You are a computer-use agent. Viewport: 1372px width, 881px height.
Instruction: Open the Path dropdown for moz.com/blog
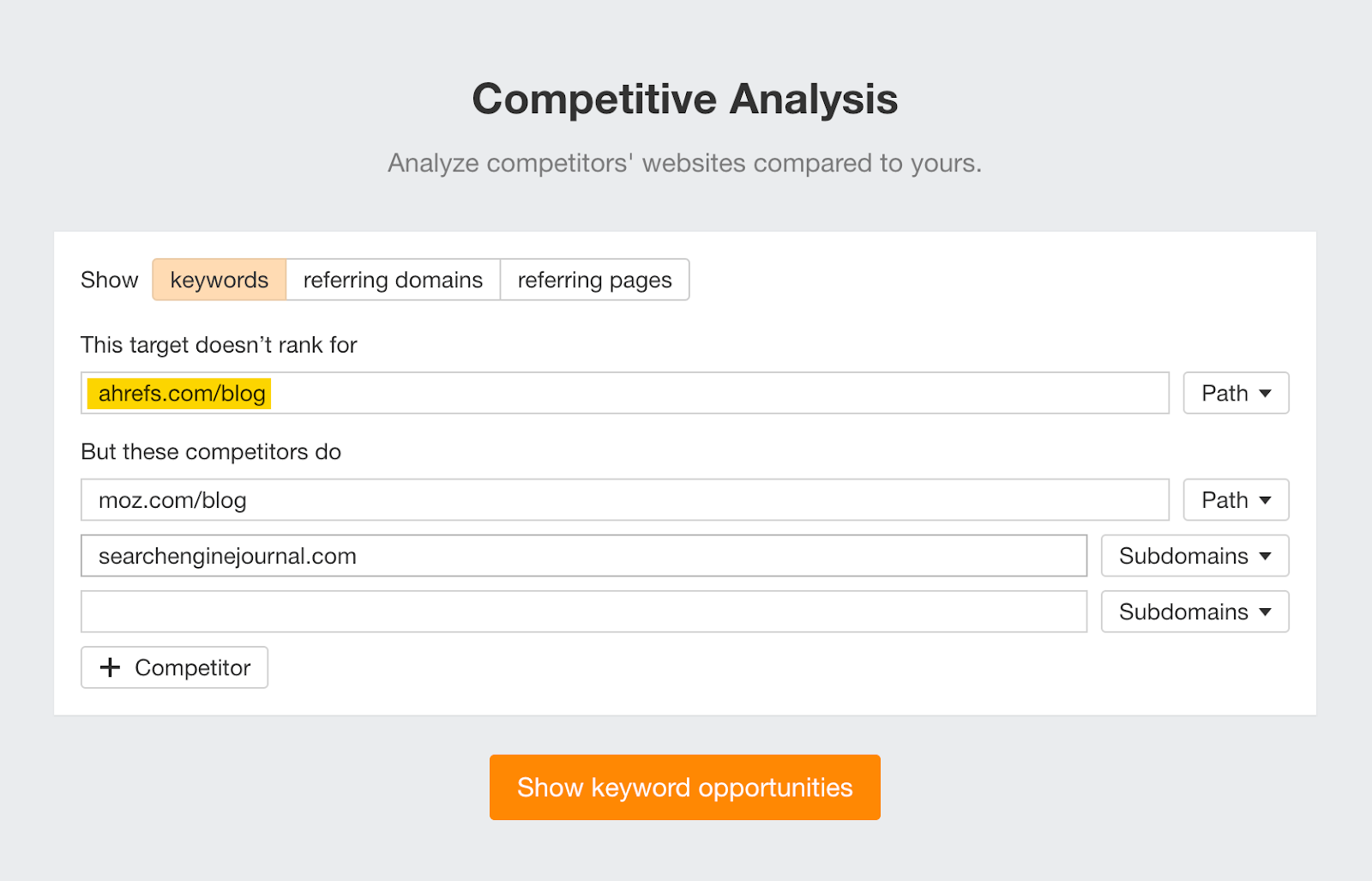pos(1235,499)
